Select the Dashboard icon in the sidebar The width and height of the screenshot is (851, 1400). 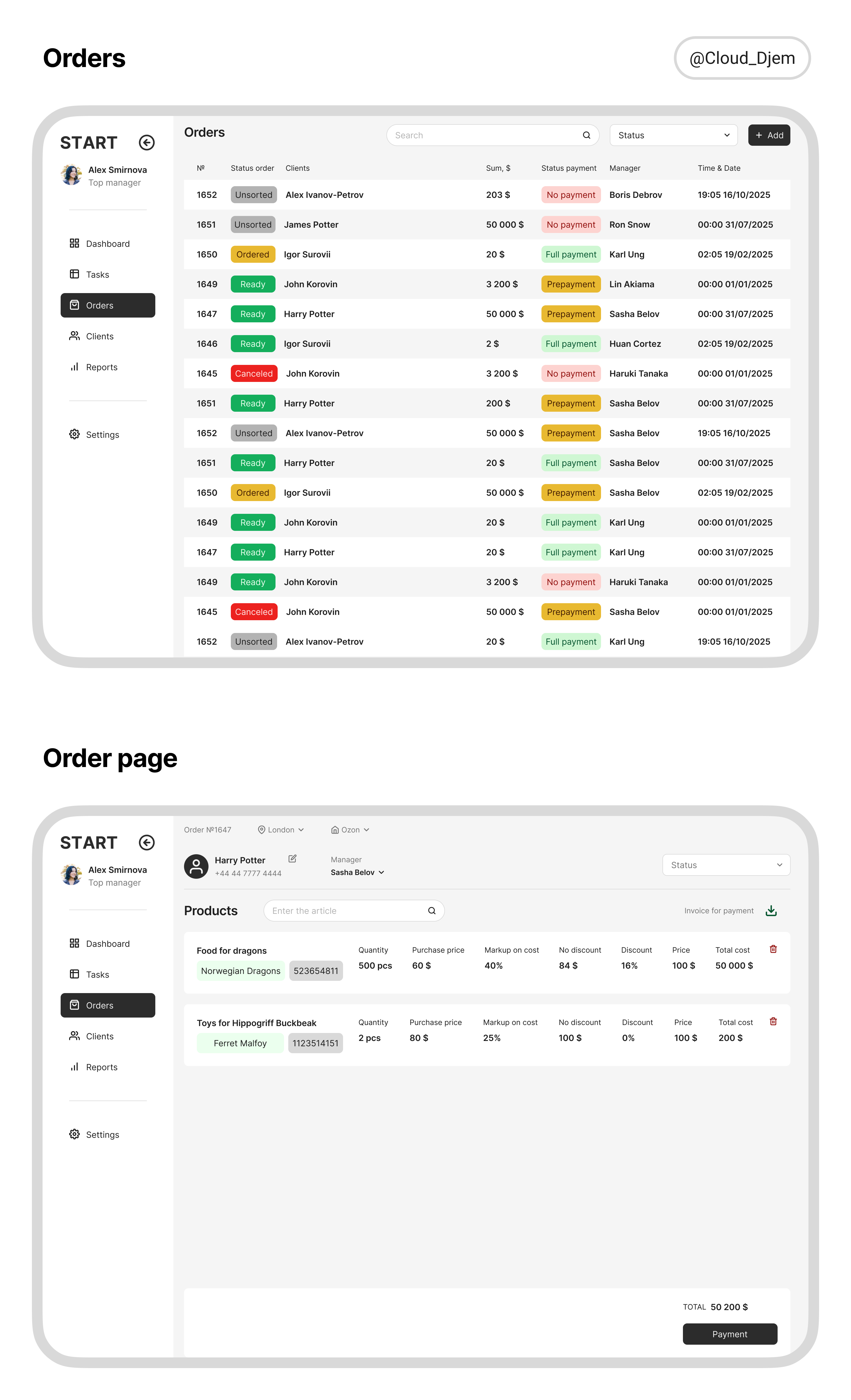pos(74,243)
